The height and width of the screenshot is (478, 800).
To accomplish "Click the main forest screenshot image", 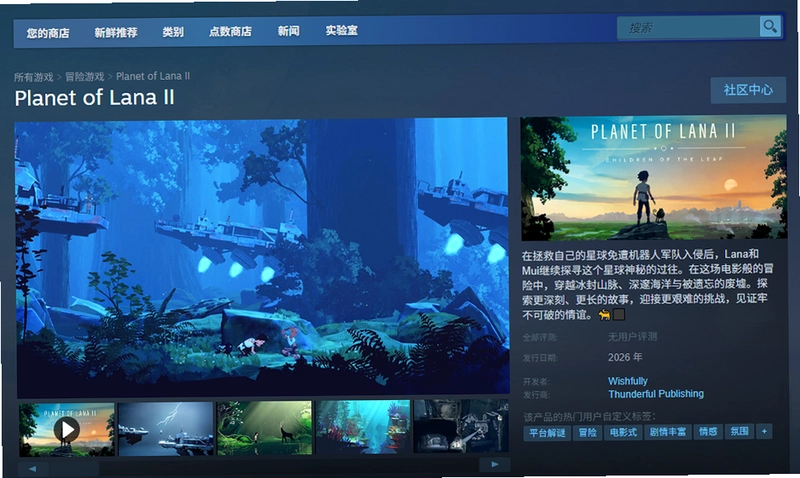I will point(262,258).
